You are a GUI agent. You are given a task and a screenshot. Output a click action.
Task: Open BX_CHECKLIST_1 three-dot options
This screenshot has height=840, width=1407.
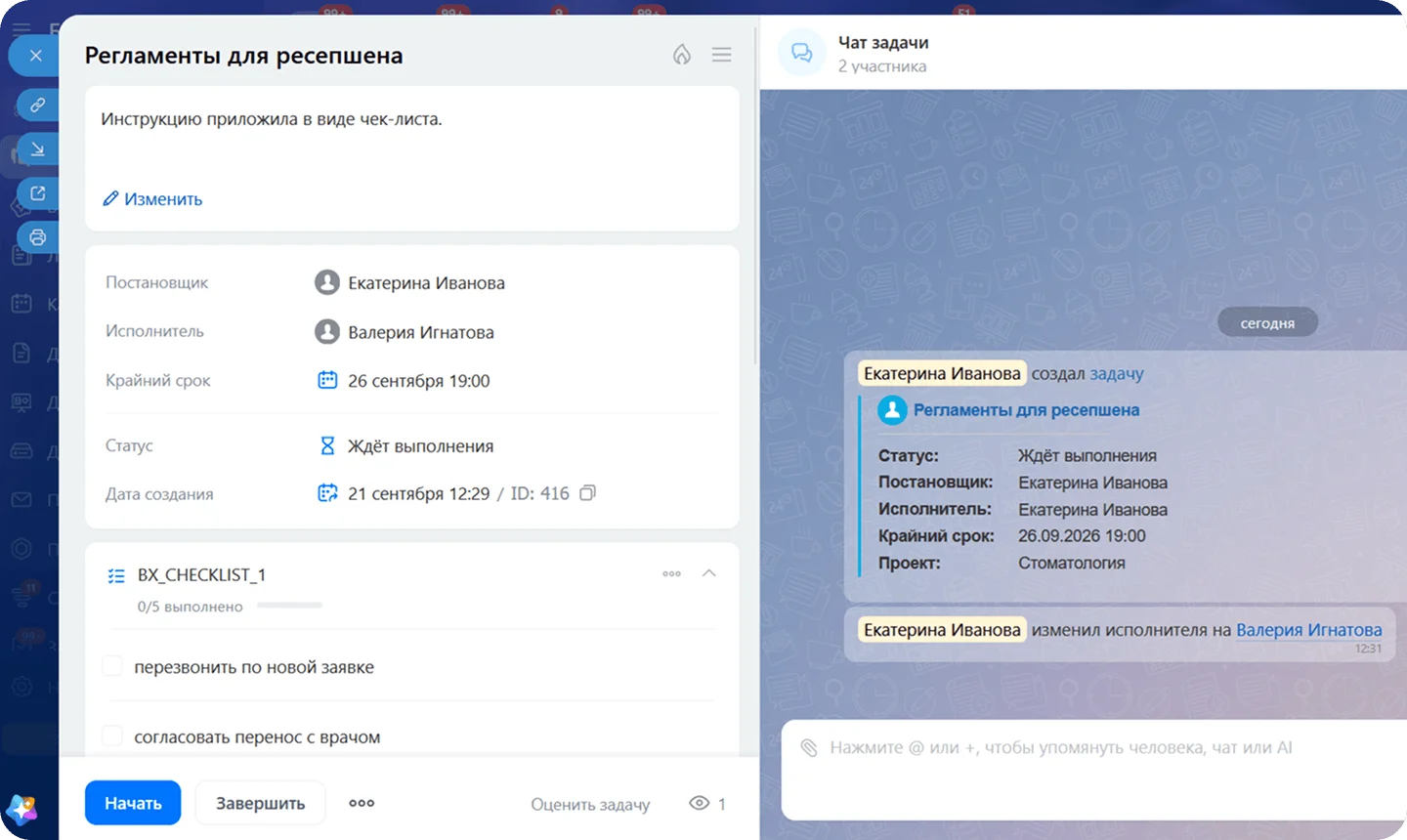(672, 573)
